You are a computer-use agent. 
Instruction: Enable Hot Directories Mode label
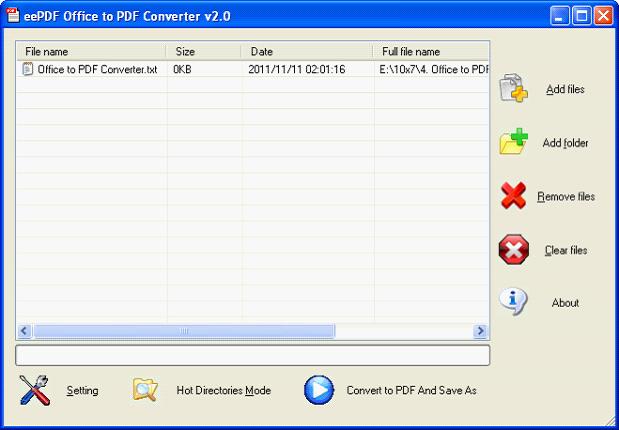click(223, 391)
